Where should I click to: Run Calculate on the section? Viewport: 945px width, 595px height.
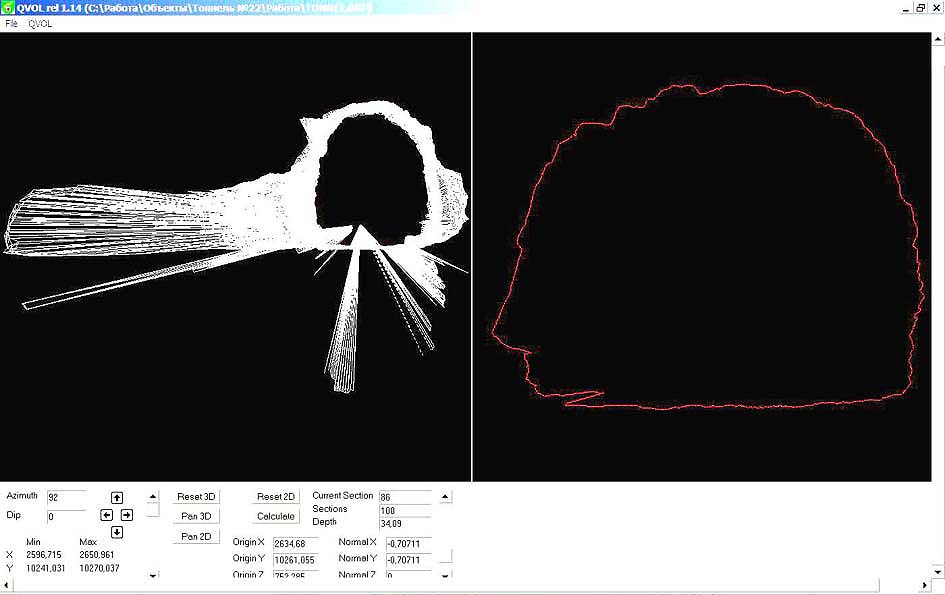pos(275,517)
